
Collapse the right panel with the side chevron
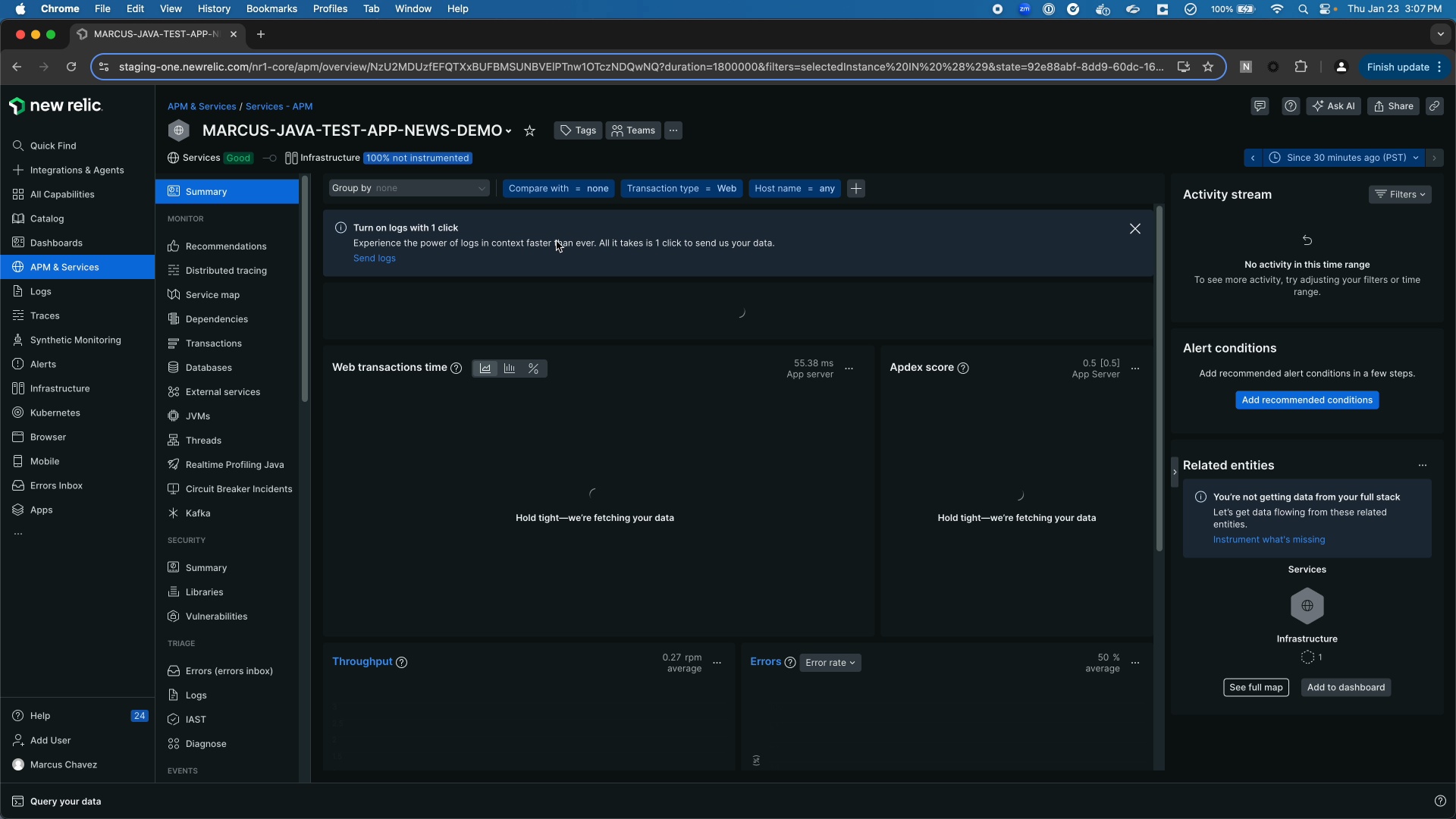tap(1175, 472)
